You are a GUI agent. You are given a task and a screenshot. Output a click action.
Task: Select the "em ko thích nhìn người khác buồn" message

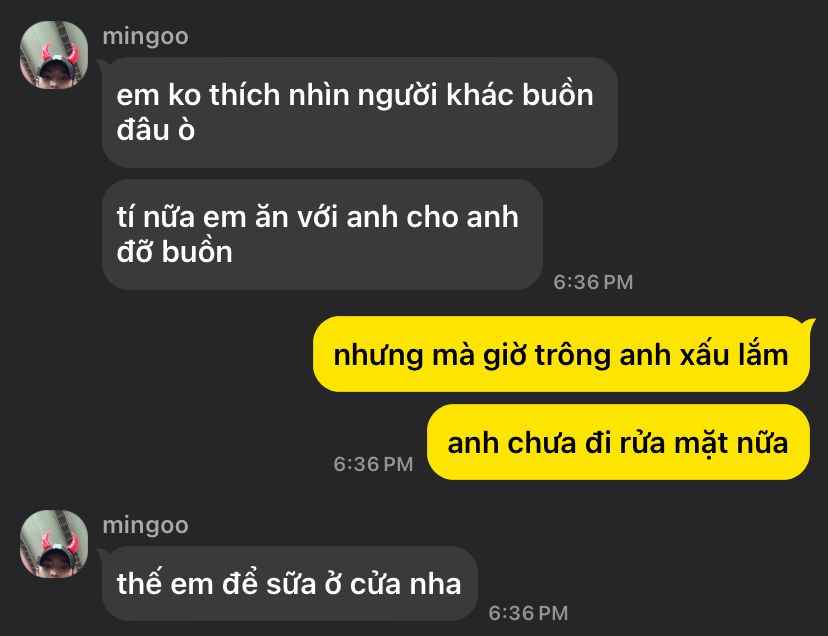pos(360,113)
